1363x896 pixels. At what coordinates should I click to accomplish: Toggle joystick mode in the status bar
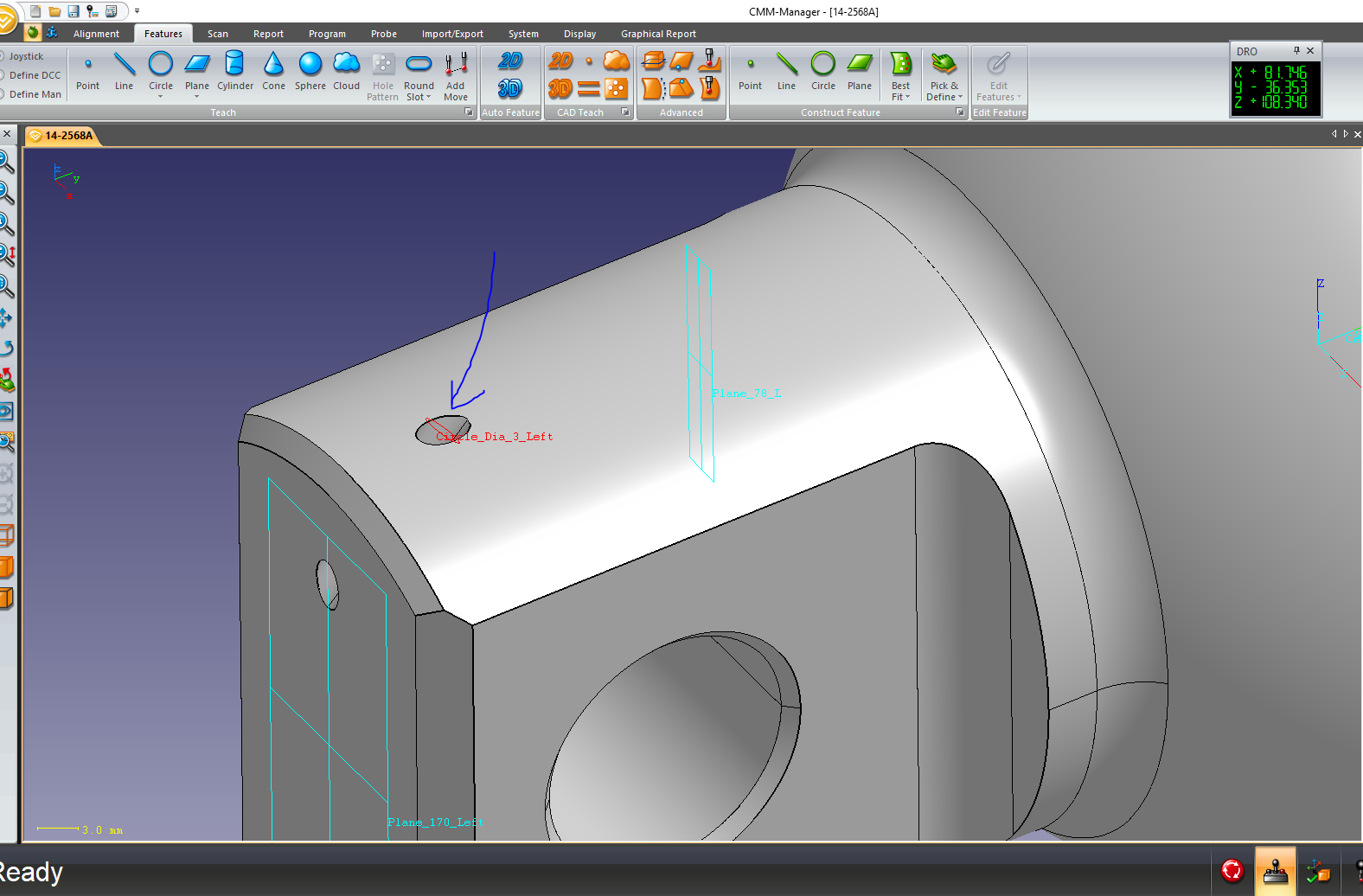[1275, 871]
